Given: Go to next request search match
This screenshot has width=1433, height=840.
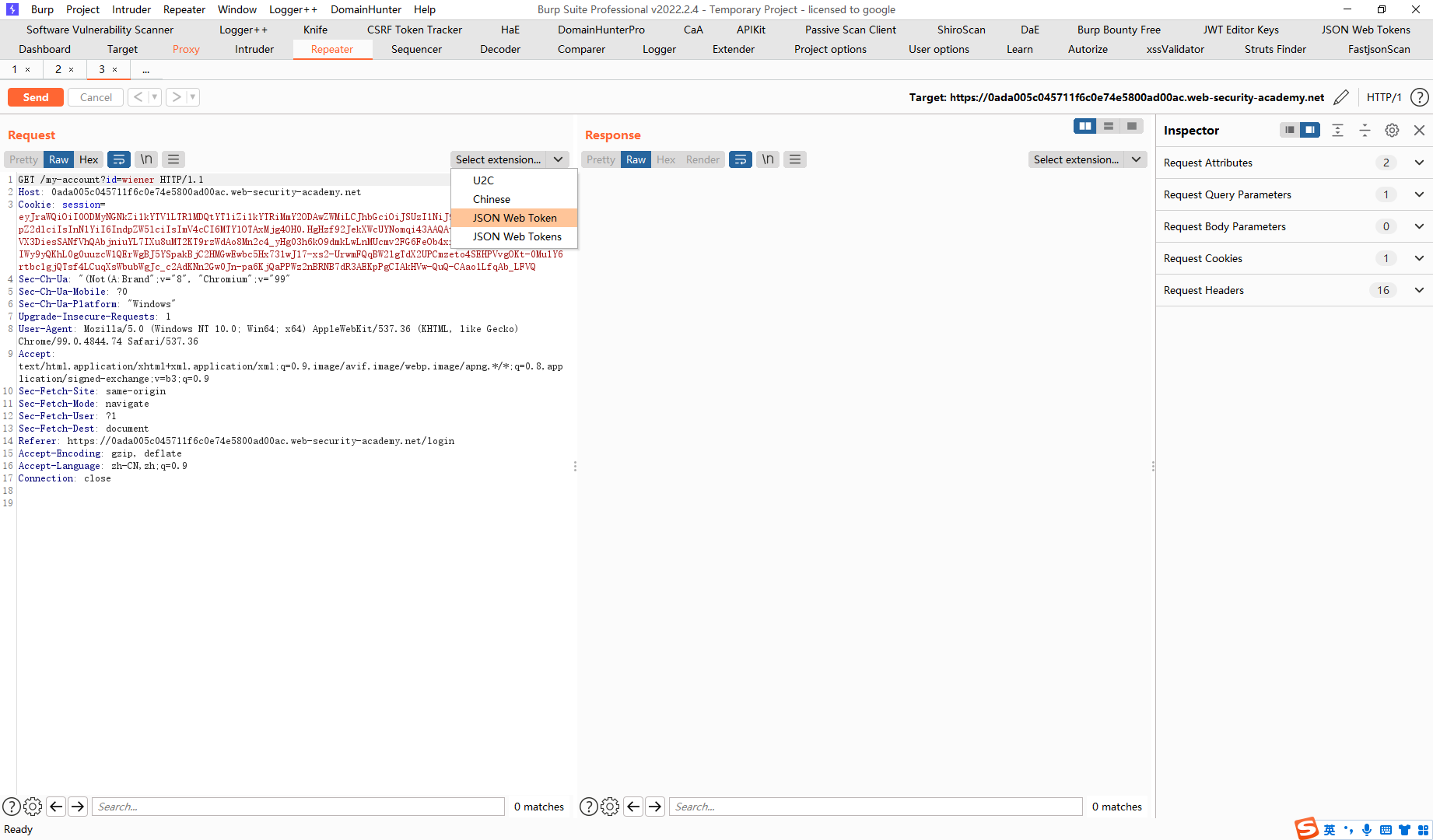Looking at the screenshot, I should click(x=78, y=807).
